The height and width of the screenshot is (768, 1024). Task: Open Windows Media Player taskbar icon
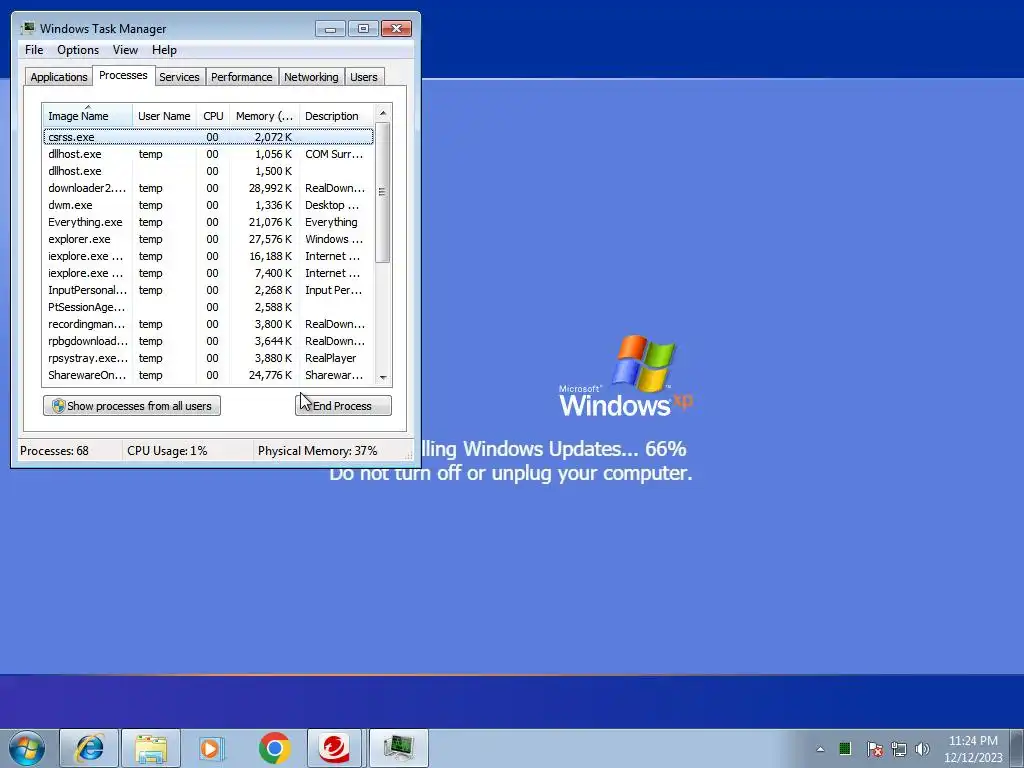point(212,748)
